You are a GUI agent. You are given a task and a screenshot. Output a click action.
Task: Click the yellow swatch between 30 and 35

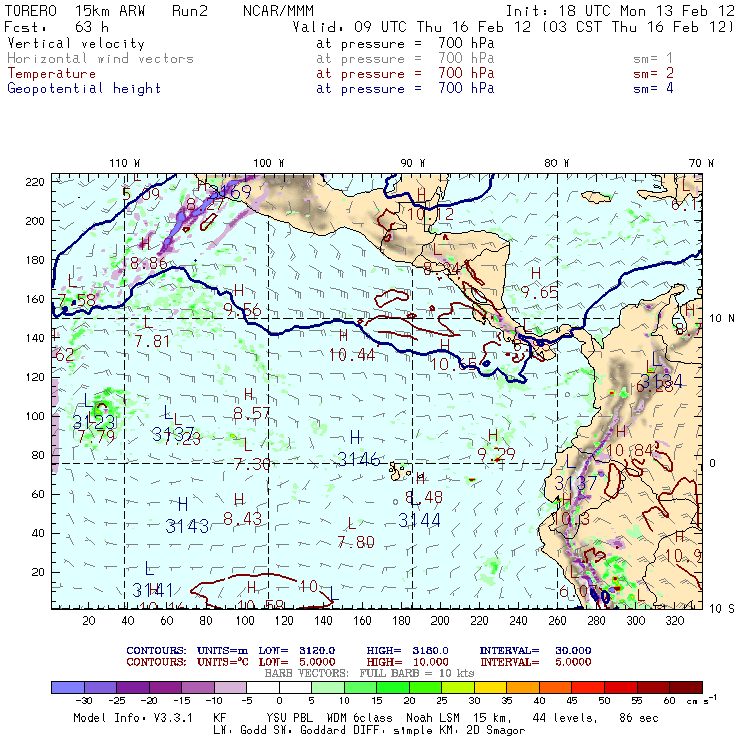(x=490, y=687)
